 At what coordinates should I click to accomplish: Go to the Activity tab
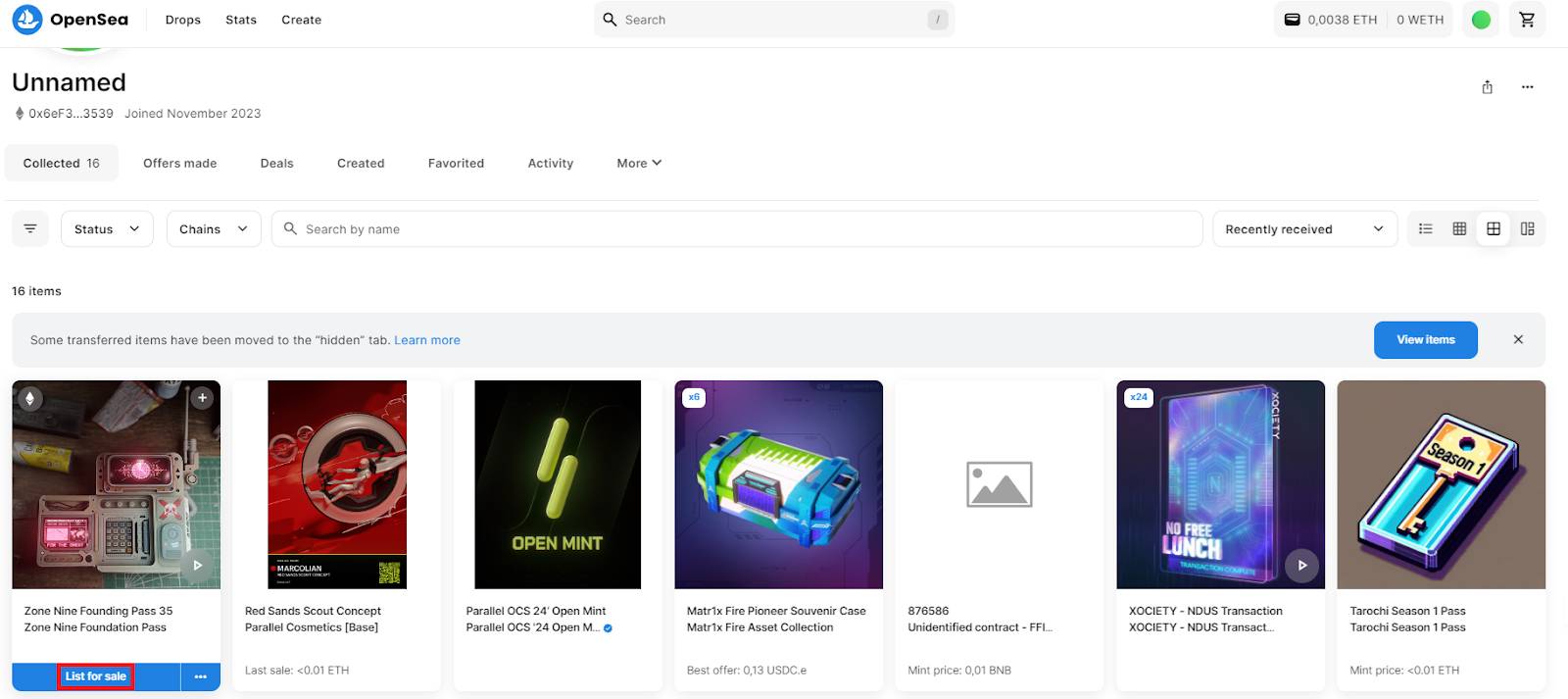[x=551, y=163]
